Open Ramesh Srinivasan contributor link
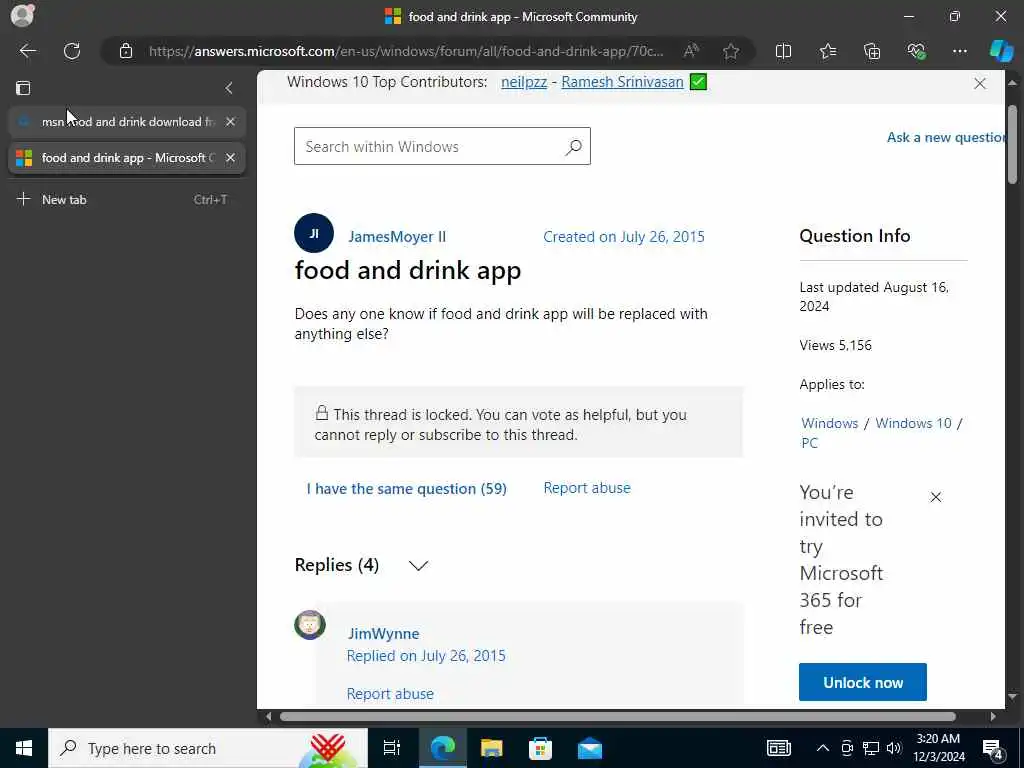This screenshot has height=768, width=1024. click(622, 82)
